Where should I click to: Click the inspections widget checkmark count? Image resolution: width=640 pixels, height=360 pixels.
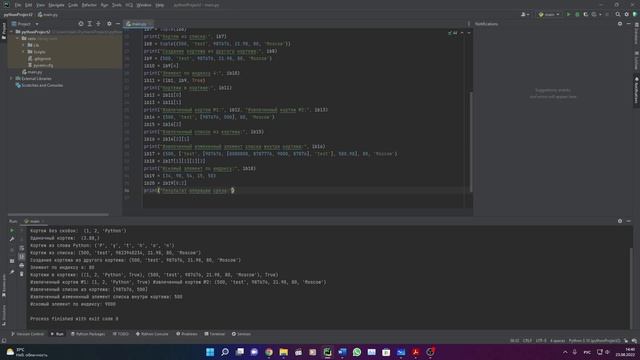(453, 33)
